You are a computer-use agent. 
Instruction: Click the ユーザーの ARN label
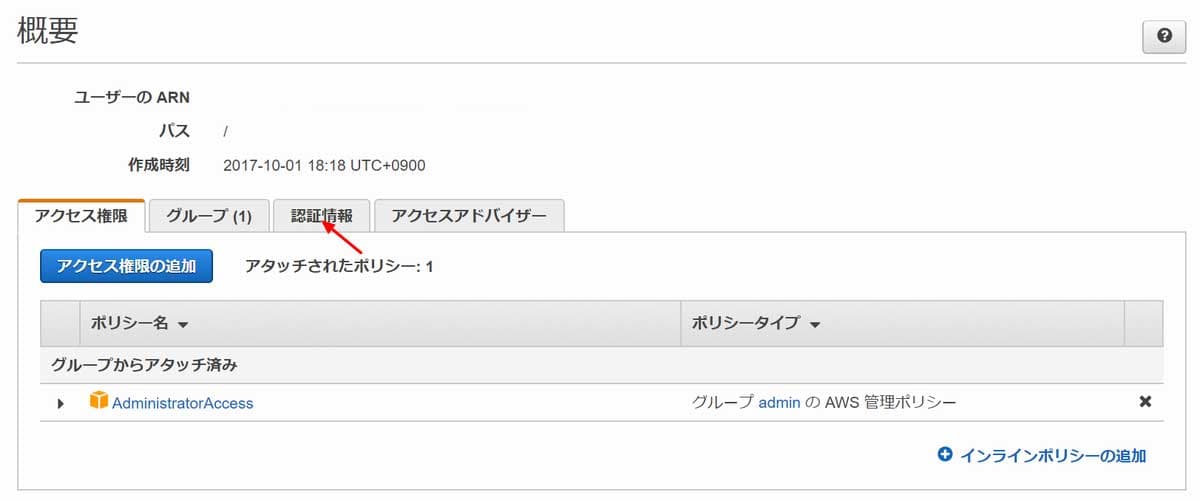coord(132,97)
